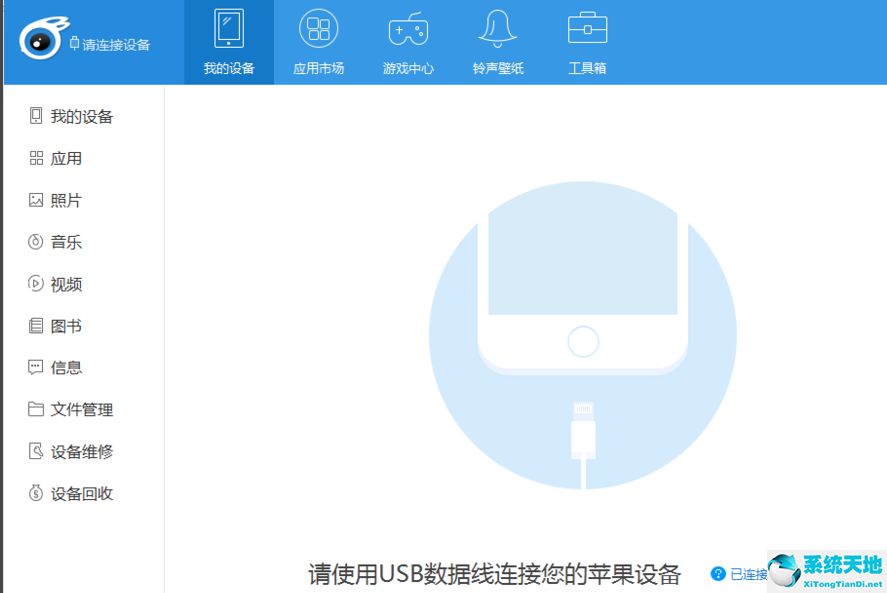Click the app logo eye icon
Image resolution: width=887 pixels, height=593 pixels.
point(40,41)
